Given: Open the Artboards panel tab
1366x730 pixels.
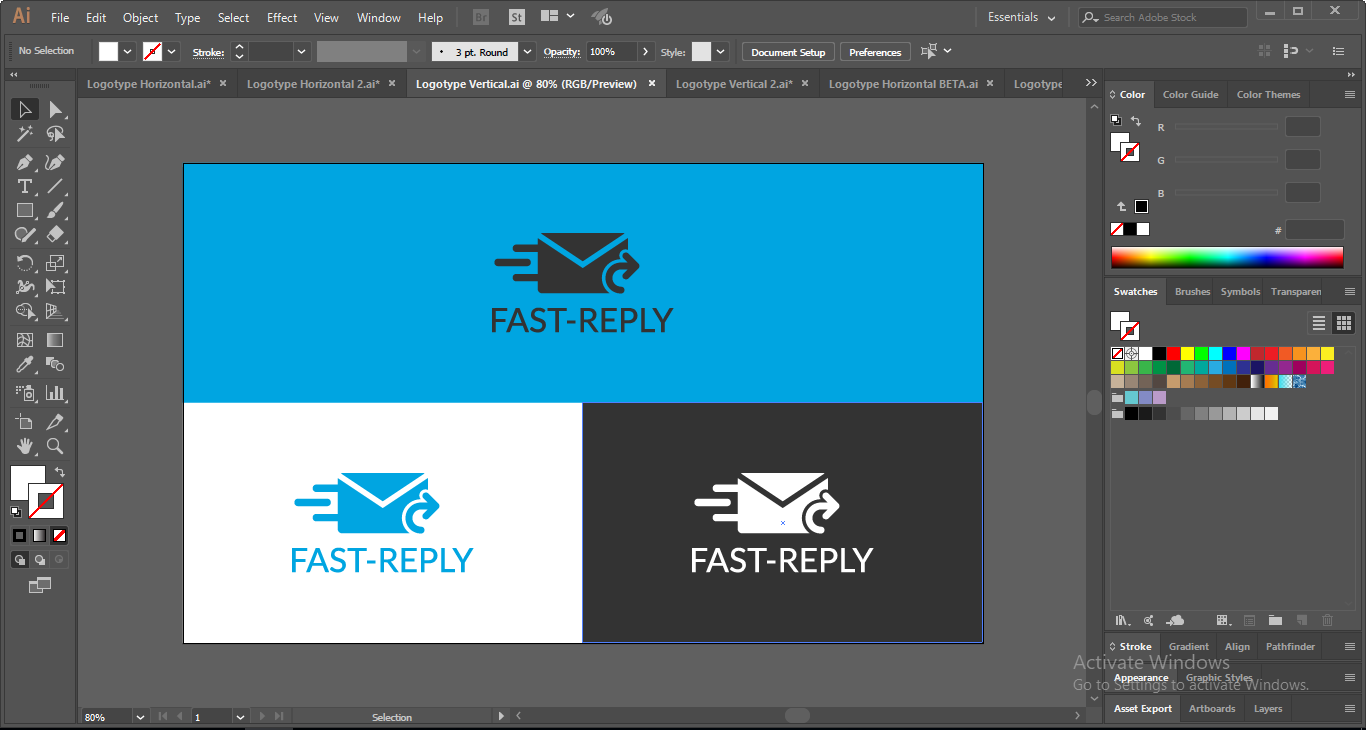Looking at the screenshot, I should pyautogui.click(x=1212, y=709).
